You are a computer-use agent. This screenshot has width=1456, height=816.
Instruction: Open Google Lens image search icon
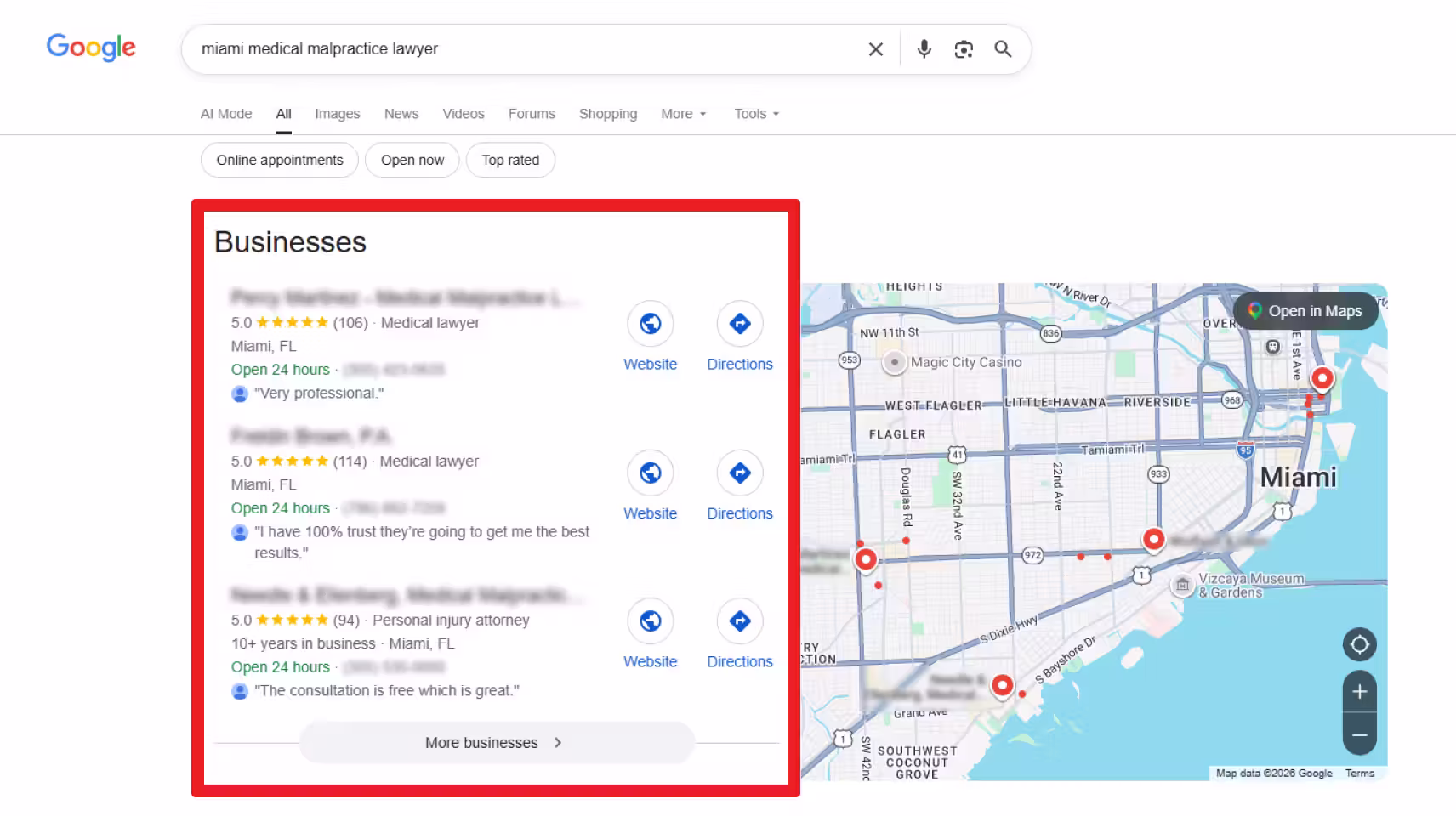pyautogui.click(x=964, y=49)
